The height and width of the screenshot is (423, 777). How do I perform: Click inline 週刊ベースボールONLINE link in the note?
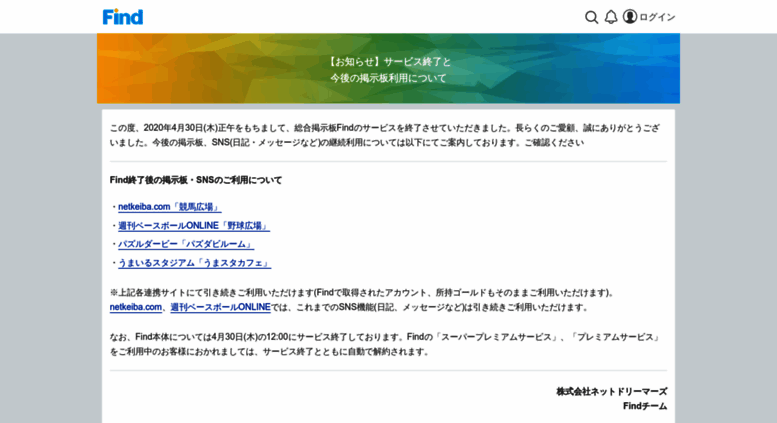221,307
